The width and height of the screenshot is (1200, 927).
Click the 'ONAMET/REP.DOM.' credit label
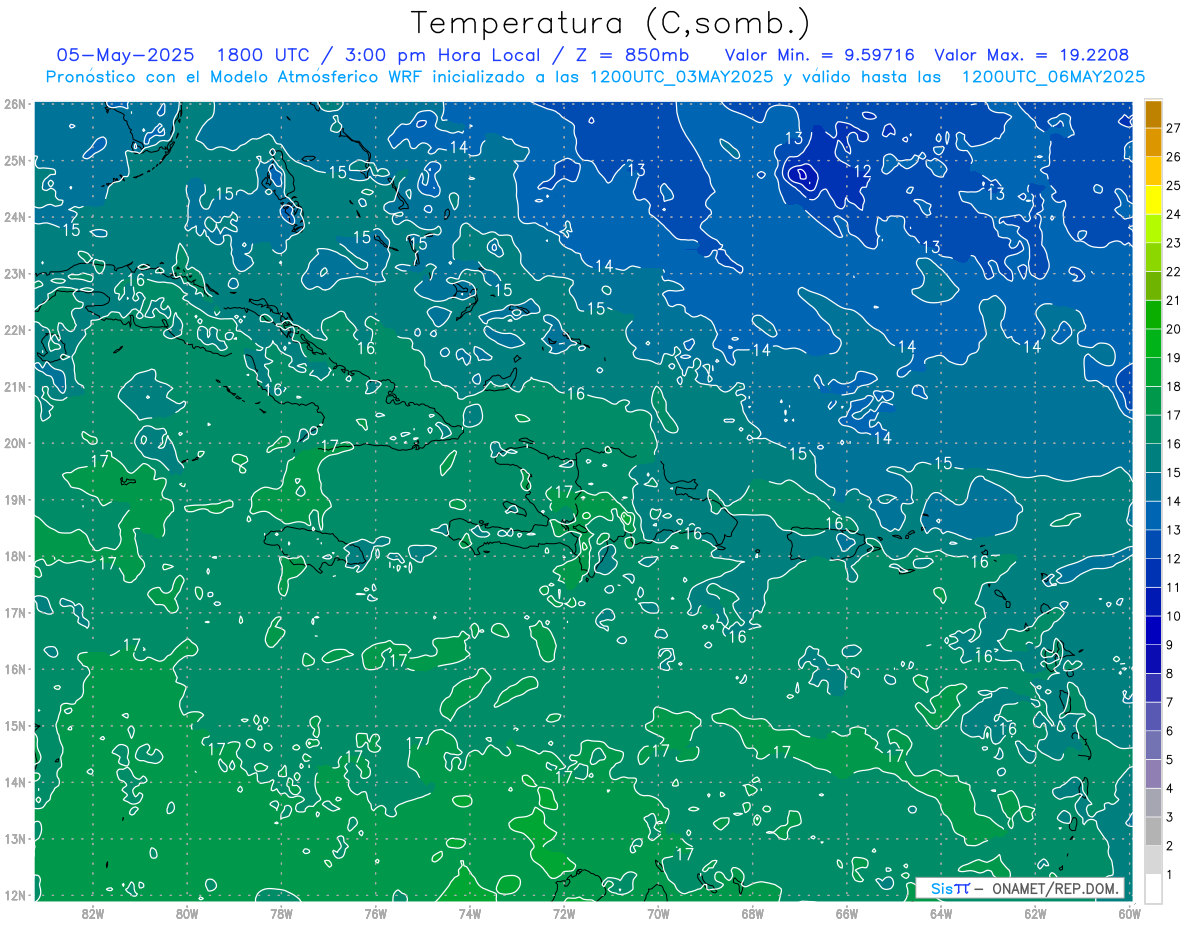click(1054, 889)
